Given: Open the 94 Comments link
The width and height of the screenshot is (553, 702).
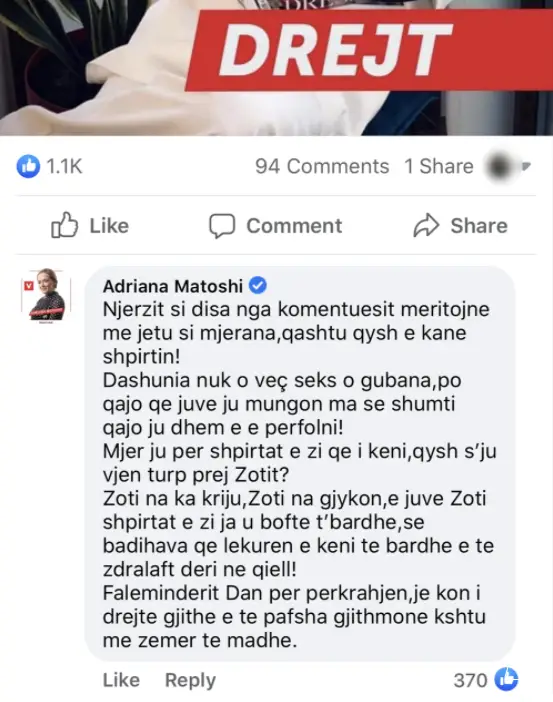Looking at the screenshot, I should point(322,166).
